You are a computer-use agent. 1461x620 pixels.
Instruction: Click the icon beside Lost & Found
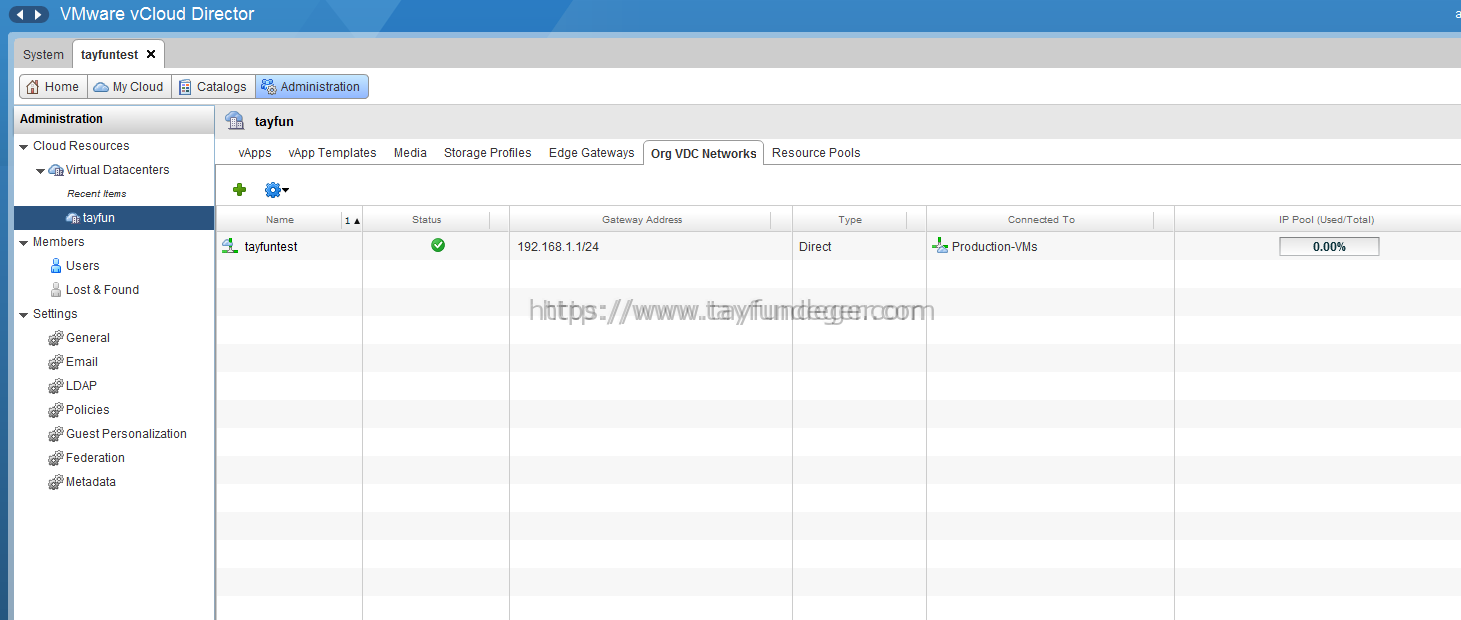tap(56, 290)
